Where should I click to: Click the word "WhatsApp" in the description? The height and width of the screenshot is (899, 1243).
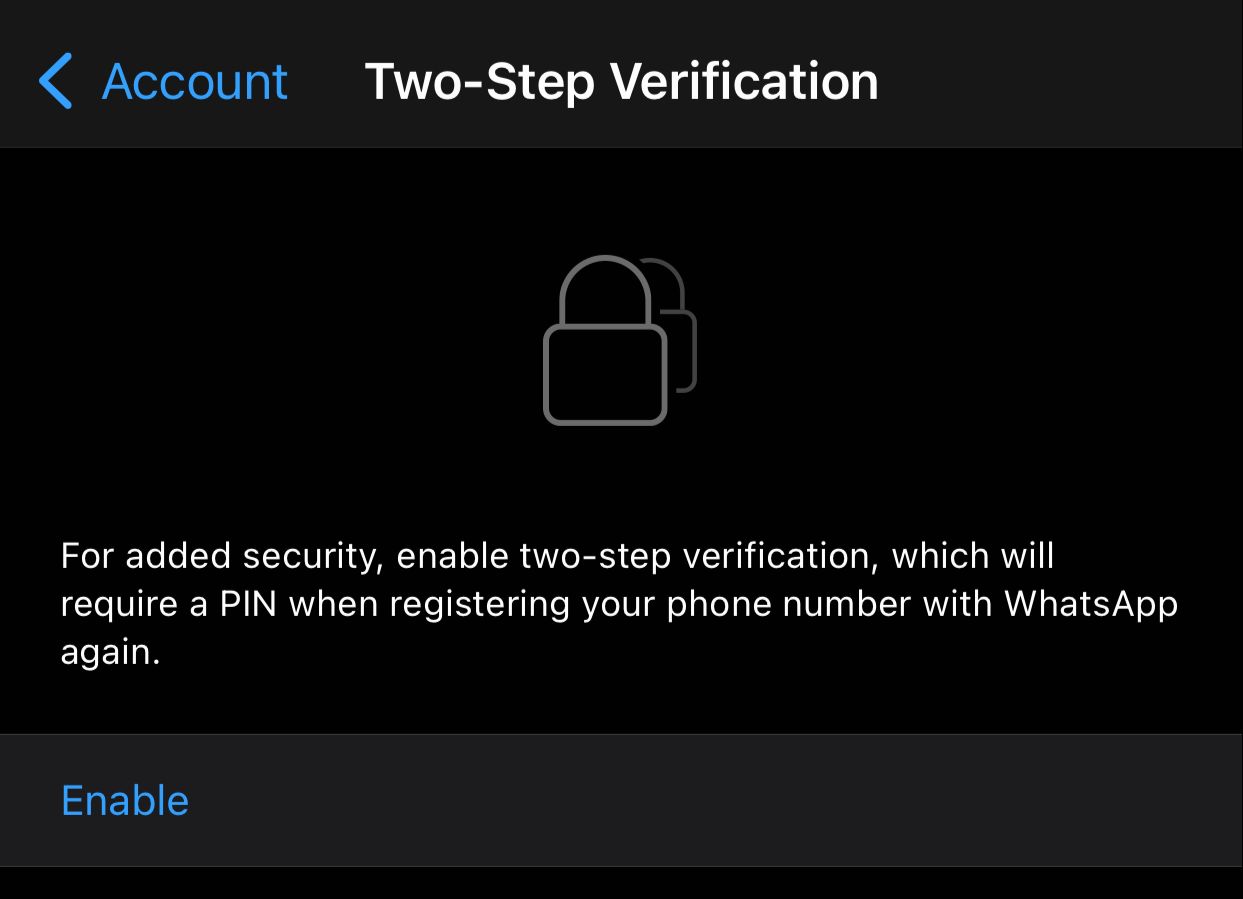point(1091,604)
